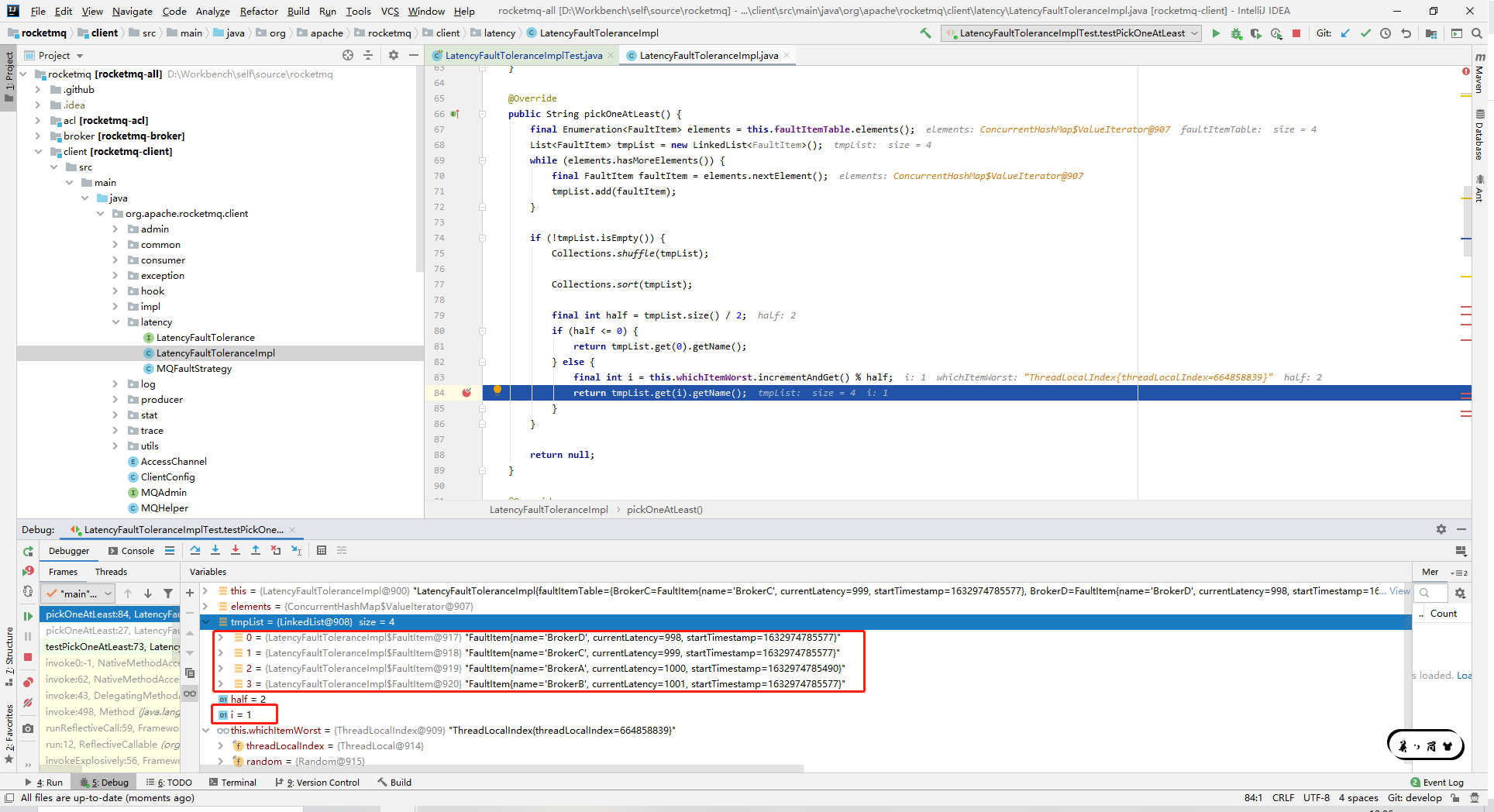The width and height of the screenshot is (1494, 812).
Task: Update project from Git with blue arrow icon
Action: pyautogui.click(x=1344, y=33)
